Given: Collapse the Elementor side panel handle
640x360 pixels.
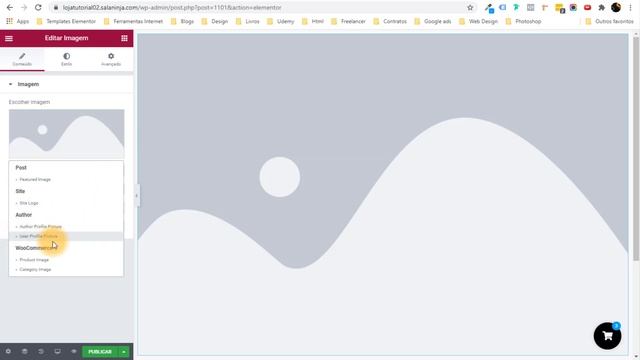Looking at the screenshot, I should (136, 196).
